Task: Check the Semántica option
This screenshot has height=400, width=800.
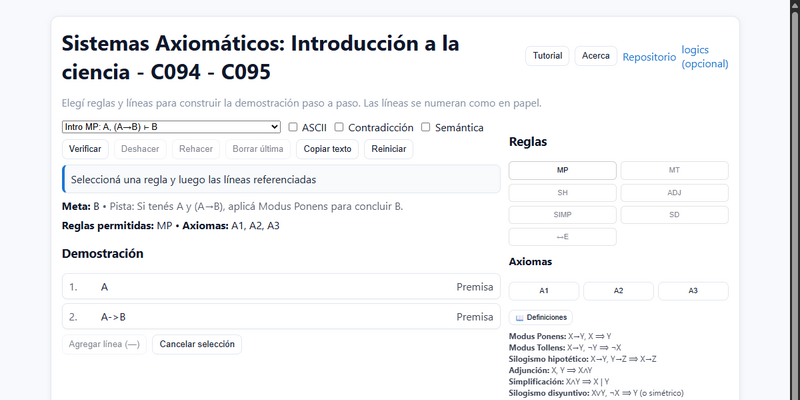Action: tap(426, 127)
